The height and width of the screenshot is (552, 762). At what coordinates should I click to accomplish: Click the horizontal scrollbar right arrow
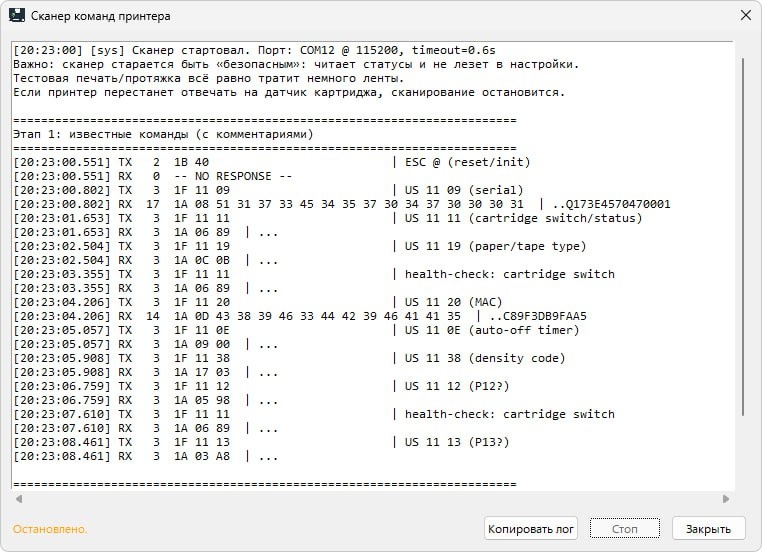[726, 499]
